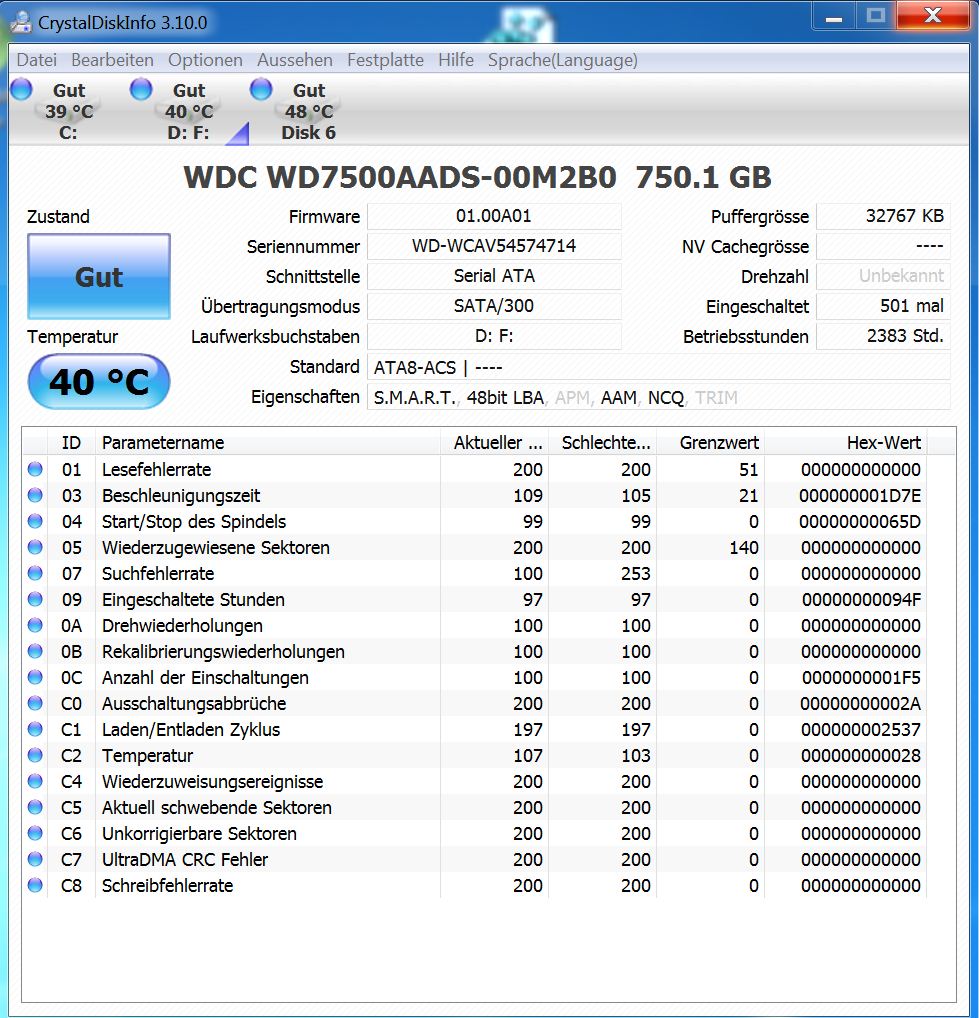Screen dimensions: 979x1018
Task: Click the status orb for Anzahl der Einschaltungen
Action: 35,677
